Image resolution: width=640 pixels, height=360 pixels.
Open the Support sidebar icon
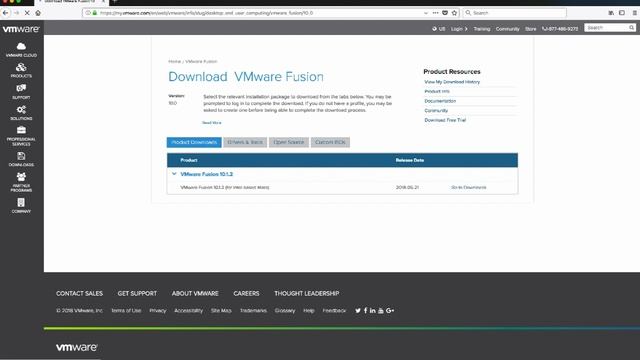(21, 92)
